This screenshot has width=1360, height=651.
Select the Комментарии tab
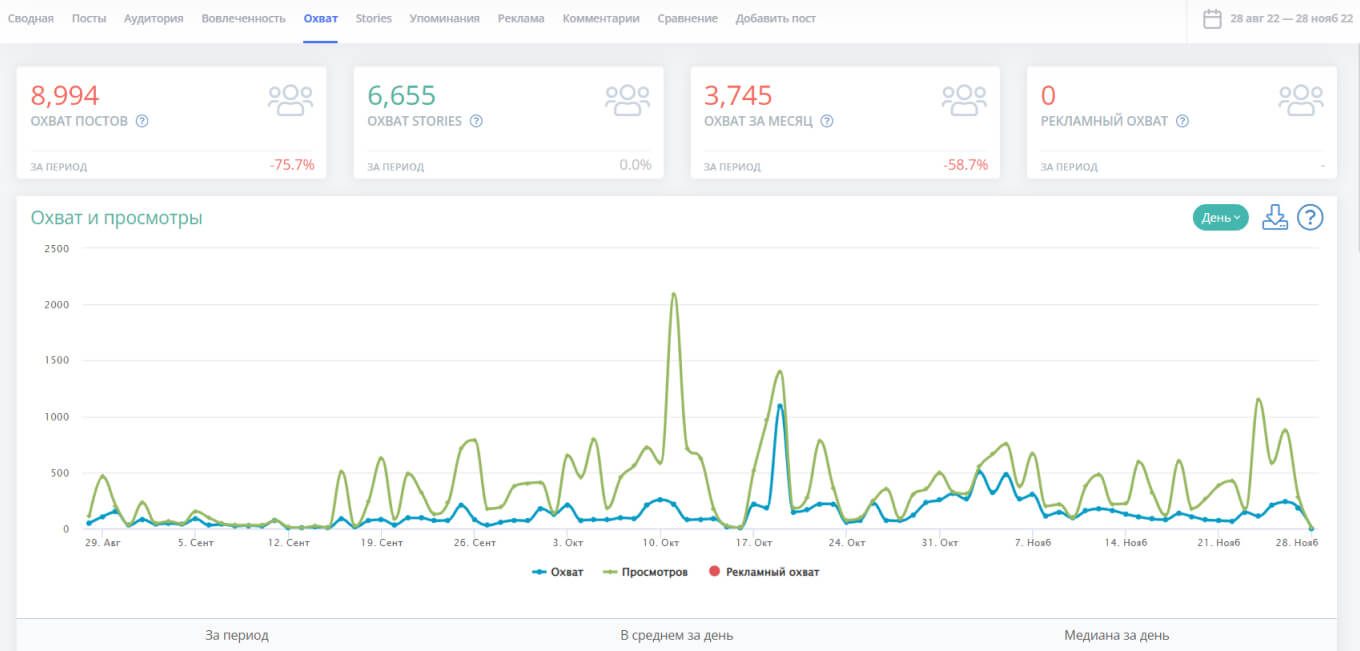click(x=600, y=19)
